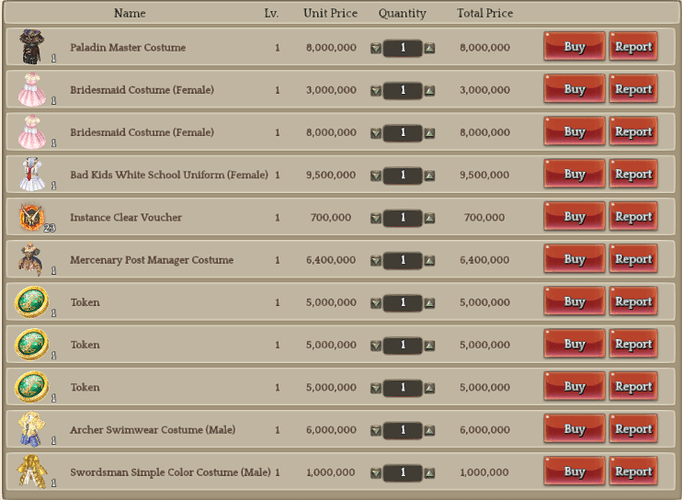Select the Bad Kids White School Uniform icon

pos(30,174)
